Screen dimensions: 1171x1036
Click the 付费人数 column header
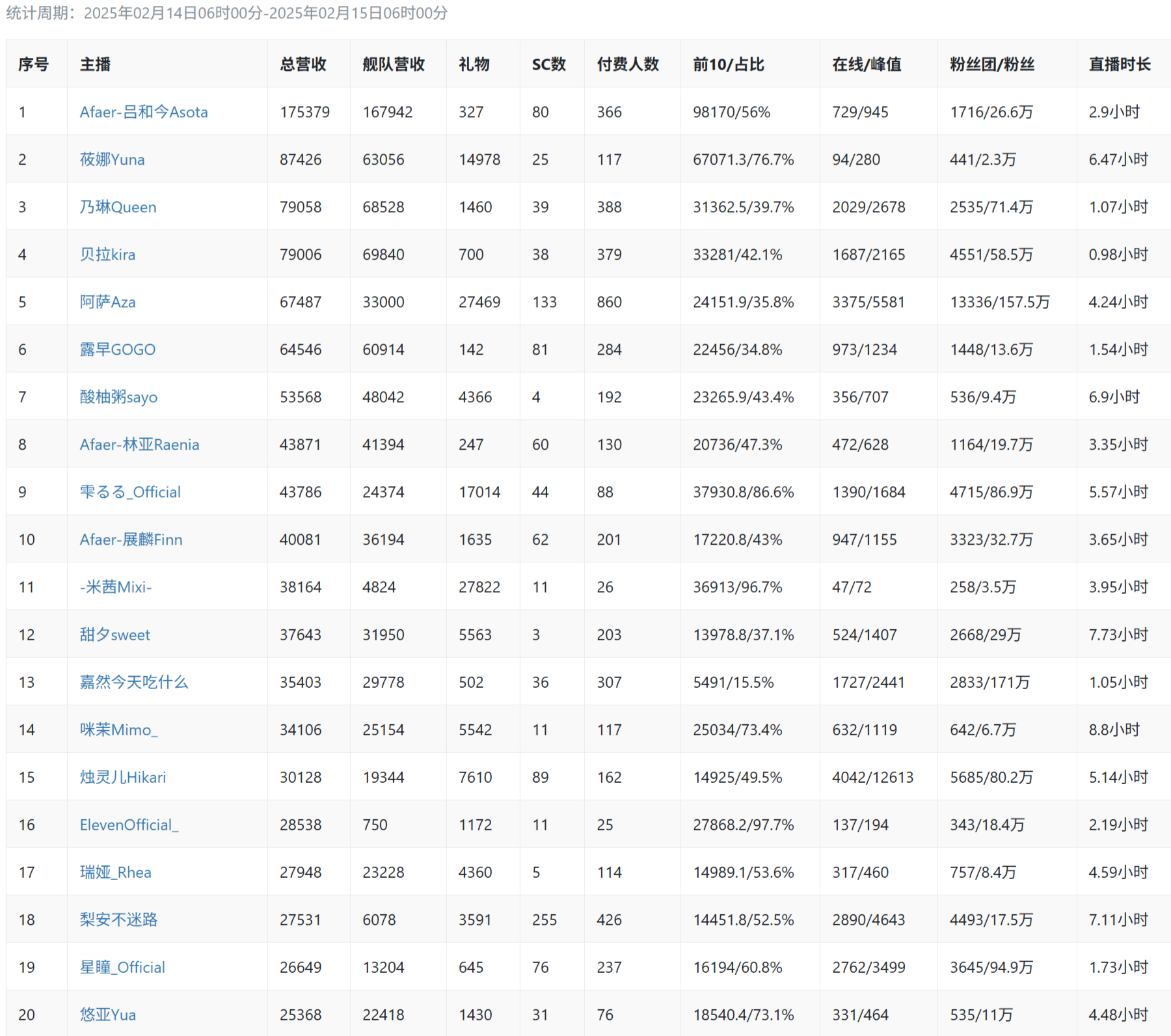pyautogui.click(x=628, y=64)
